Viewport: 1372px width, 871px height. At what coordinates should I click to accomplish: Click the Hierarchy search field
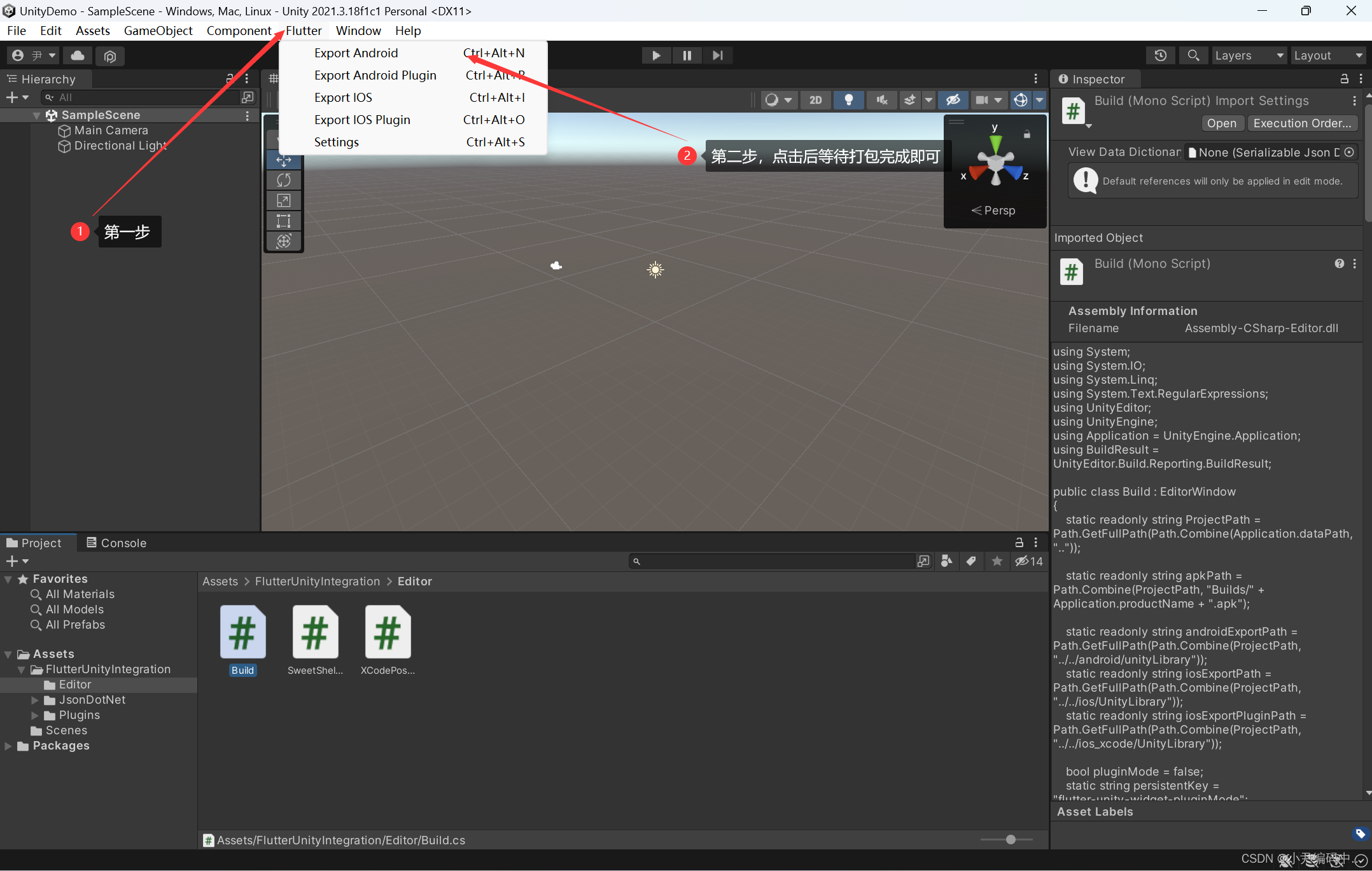(x=140, y=97)
